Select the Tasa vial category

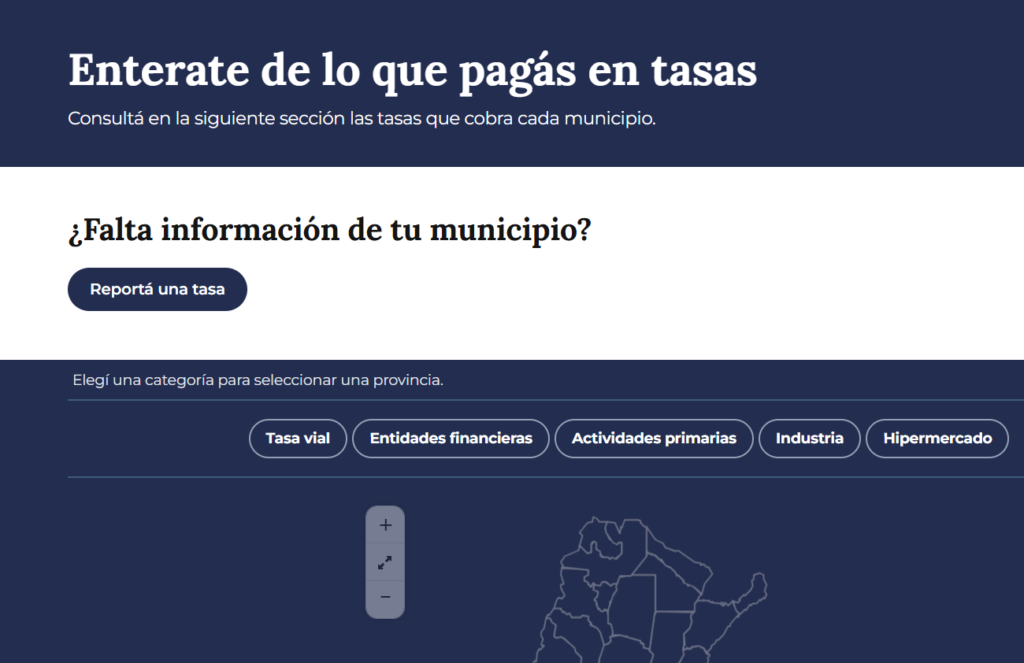coord(298,438)
